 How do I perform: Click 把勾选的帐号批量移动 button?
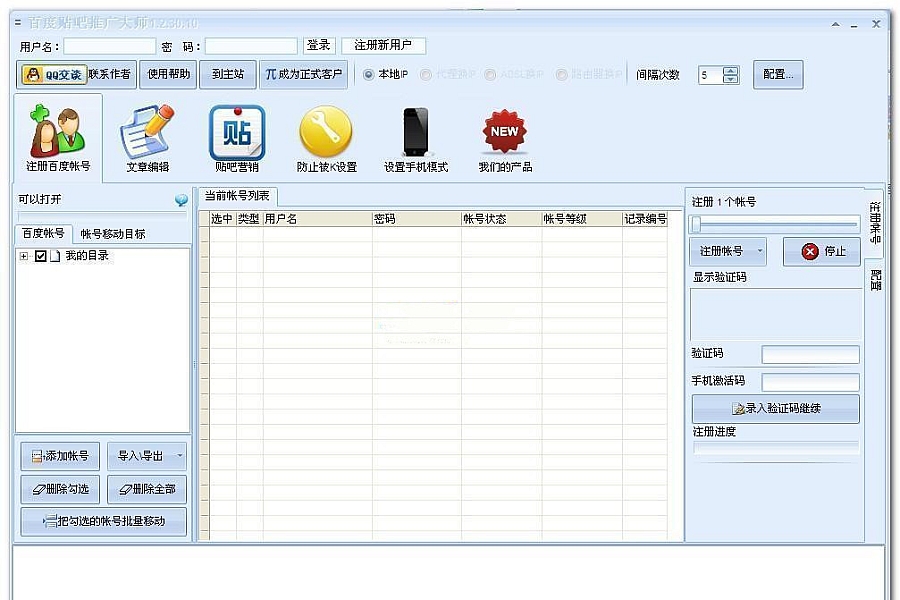(103, 521)
